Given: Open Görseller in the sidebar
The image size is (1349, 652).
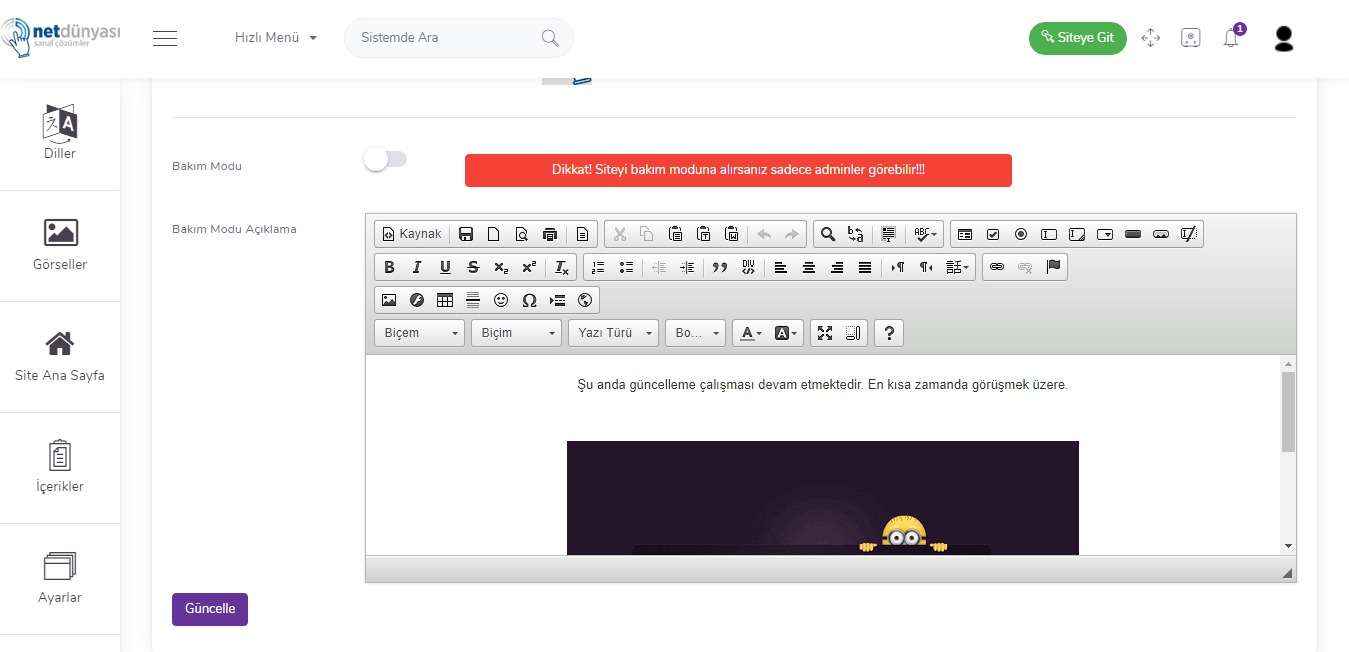Looking at the screenshot, I should pyautogui.click(x=60, y=245).
